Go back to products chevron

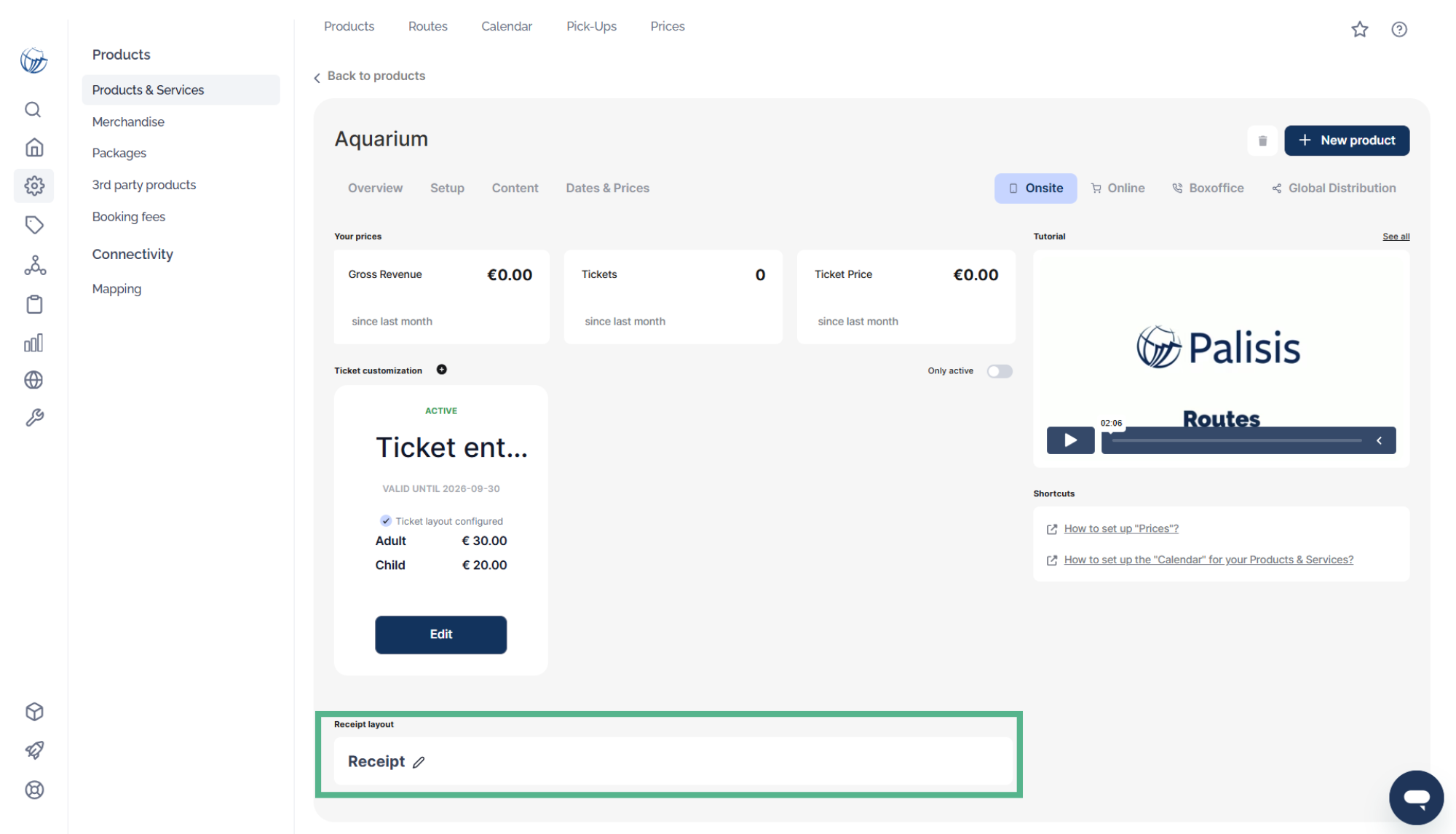tap(317, 77)
